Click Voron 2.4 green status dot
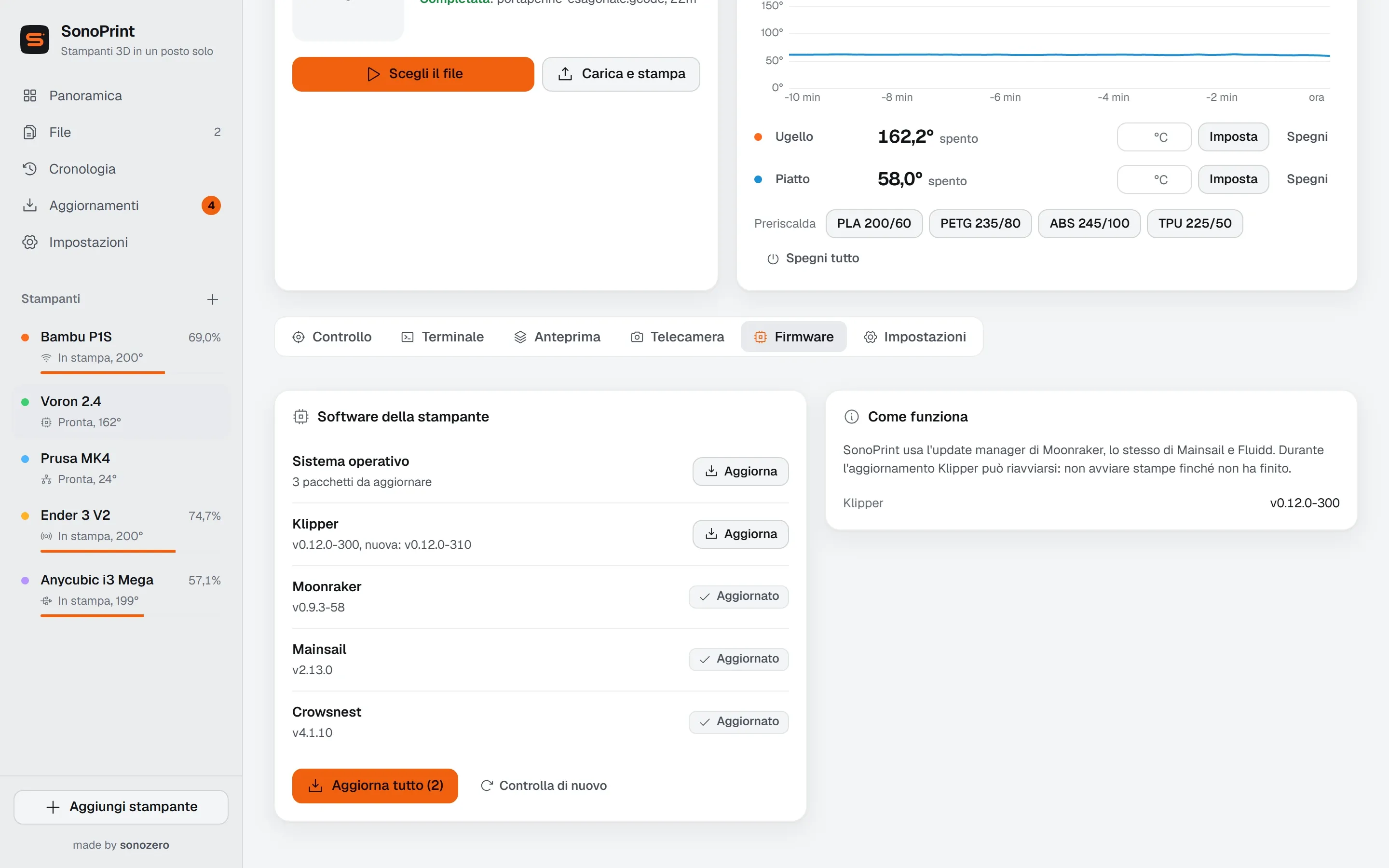 (25, 402)
